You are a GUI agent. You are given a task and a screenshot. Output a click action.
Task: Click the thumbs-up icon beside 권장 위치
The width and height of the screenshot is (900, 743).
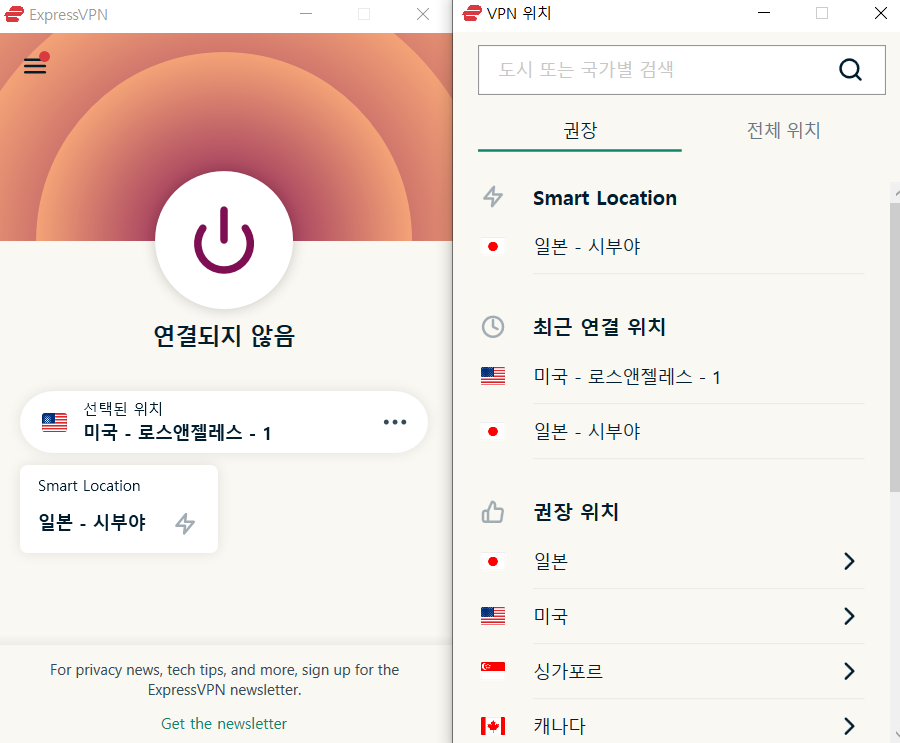(x=492, y=512)
